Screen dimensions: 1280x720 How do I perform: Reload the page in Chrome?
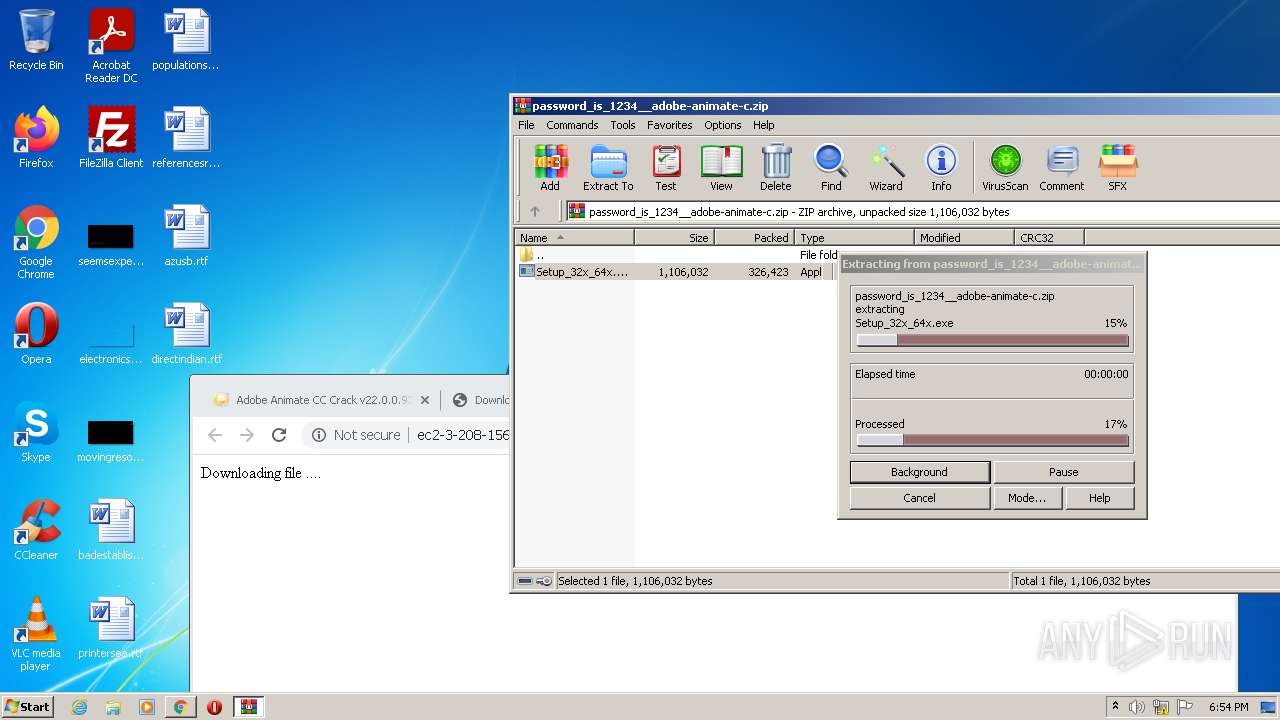[279, 435]
